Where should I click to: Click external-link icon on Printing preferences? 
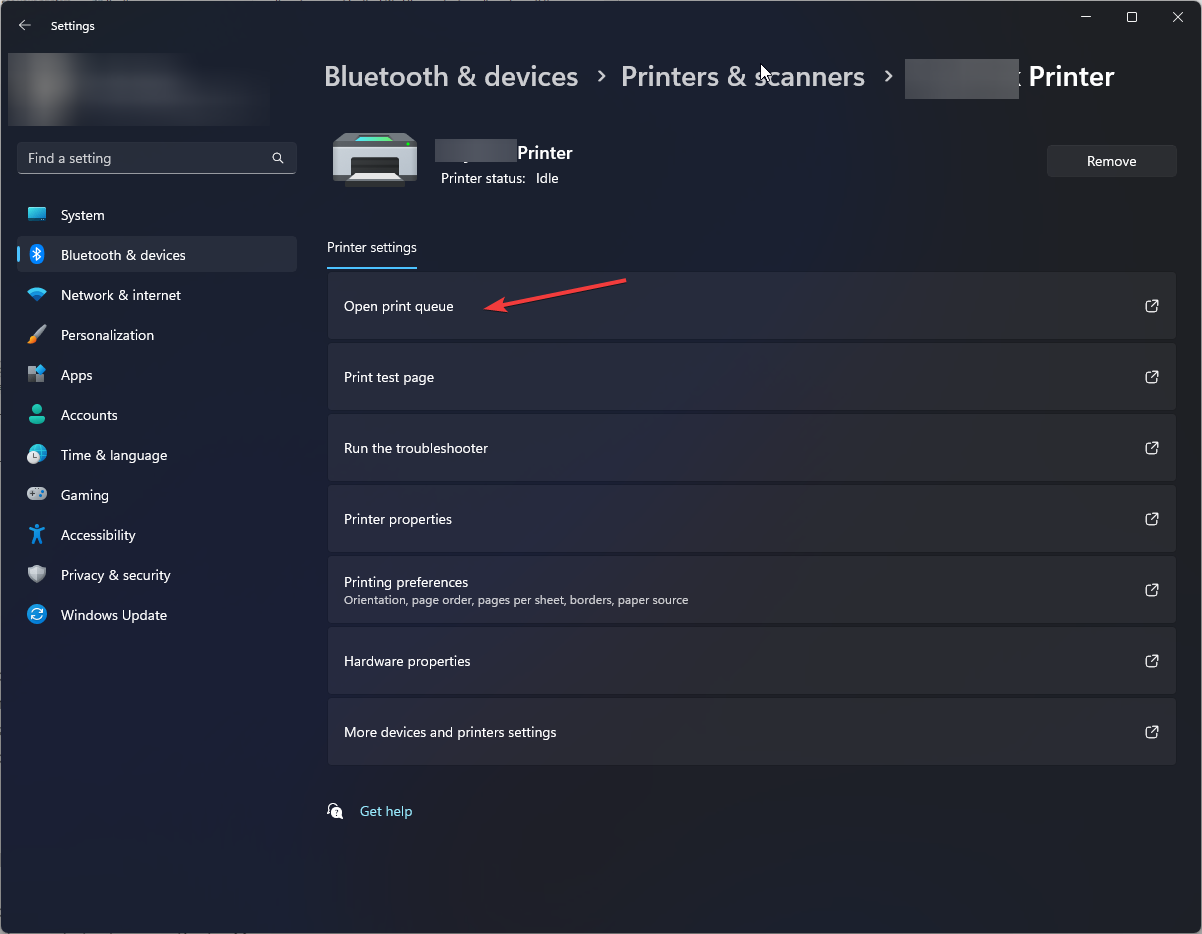[1152, 590]
